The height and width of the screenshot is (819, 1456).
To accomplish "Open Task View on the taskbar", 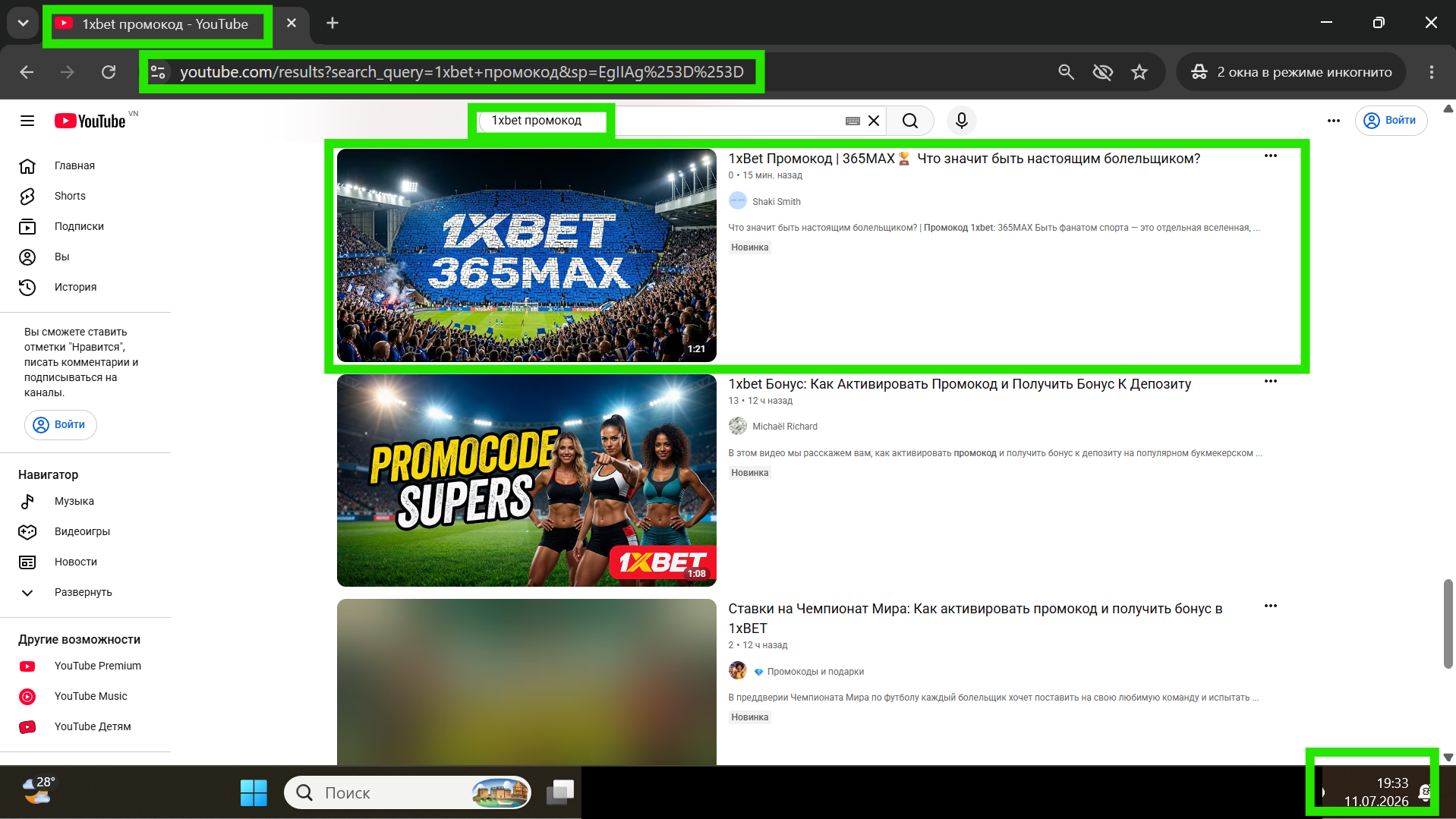I will click(x=560, y=793).
